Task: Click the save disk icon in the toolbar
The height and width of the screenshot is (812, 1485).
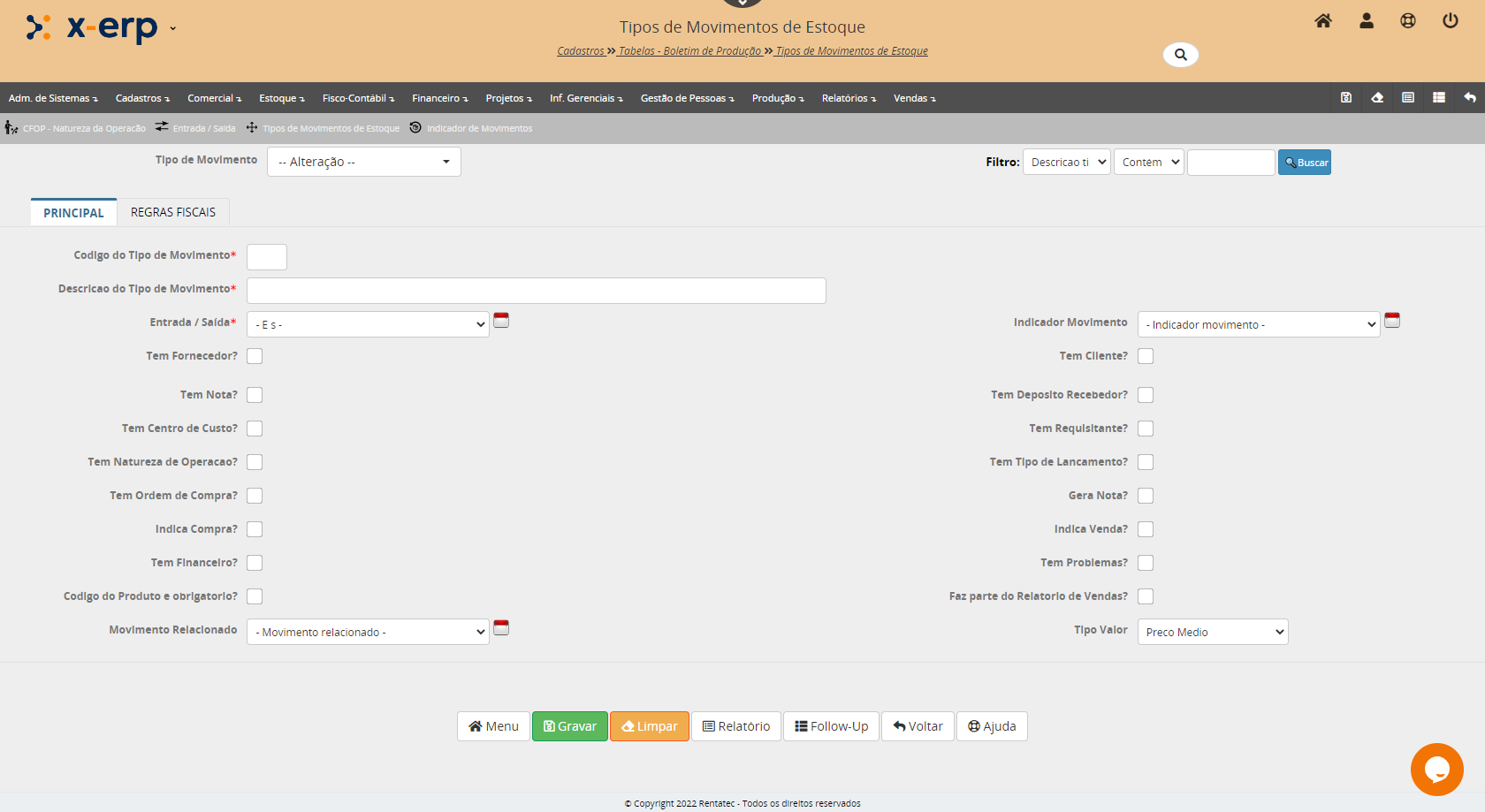Action: 1346,98
